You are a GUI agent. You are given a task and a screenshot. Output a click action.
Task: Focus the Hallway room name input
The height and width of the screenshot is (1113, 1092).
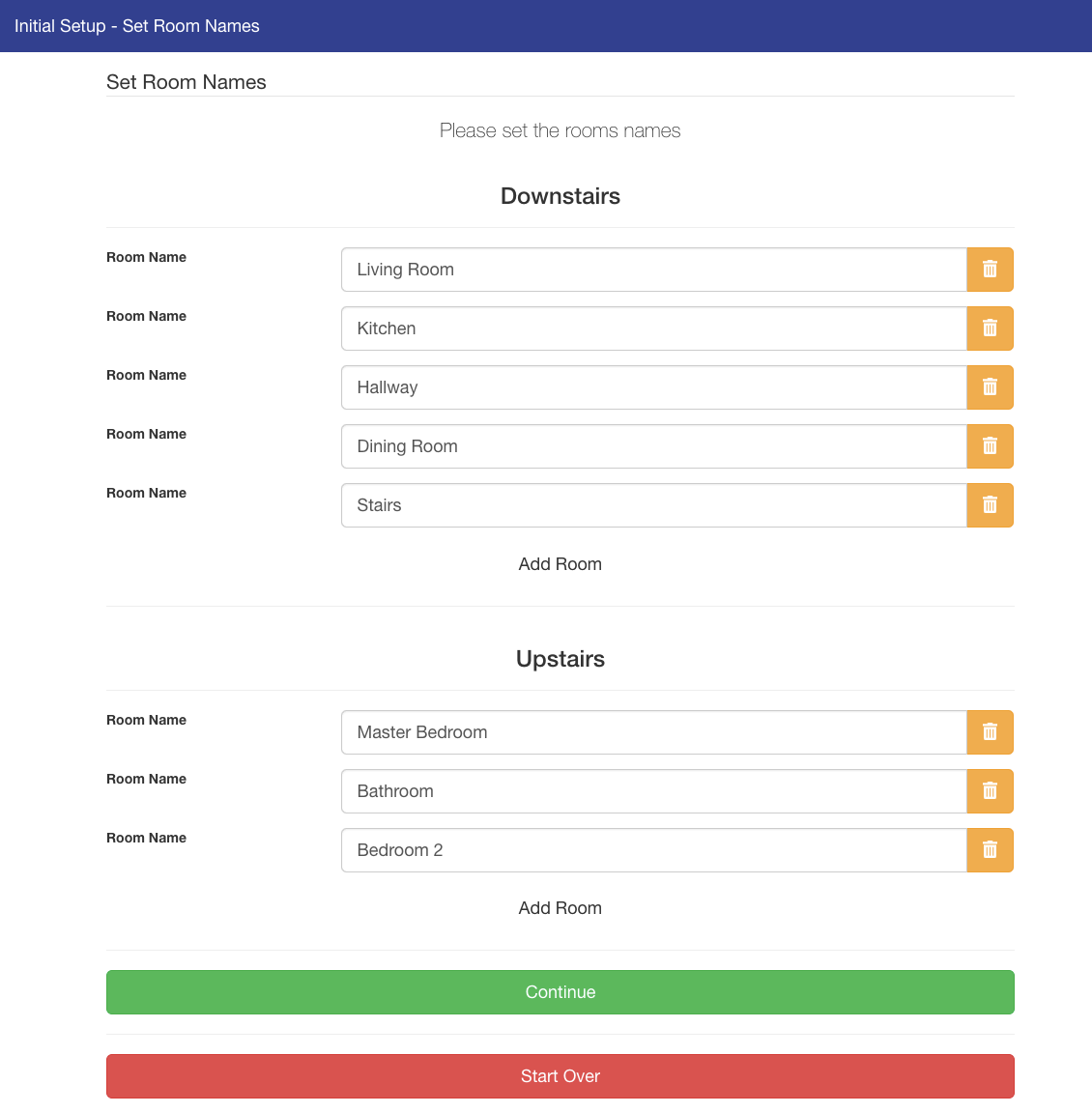coord(654,386)
